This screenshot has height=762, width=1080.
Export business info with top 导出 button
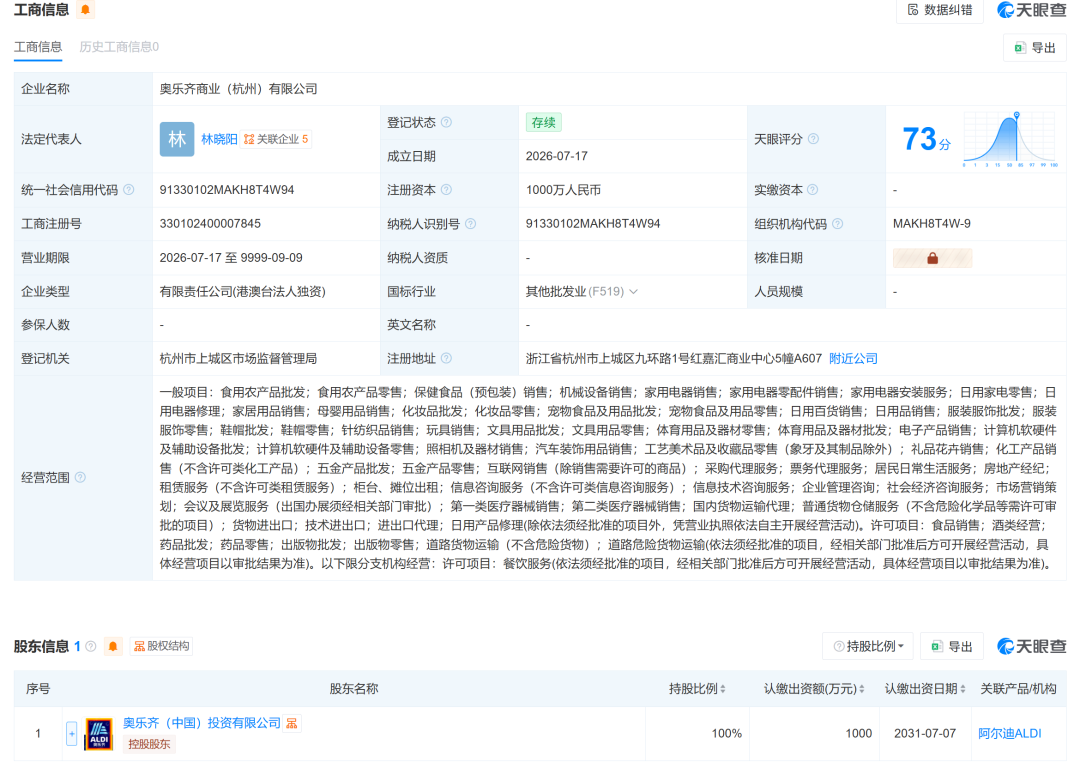[x=1035, y=48]
